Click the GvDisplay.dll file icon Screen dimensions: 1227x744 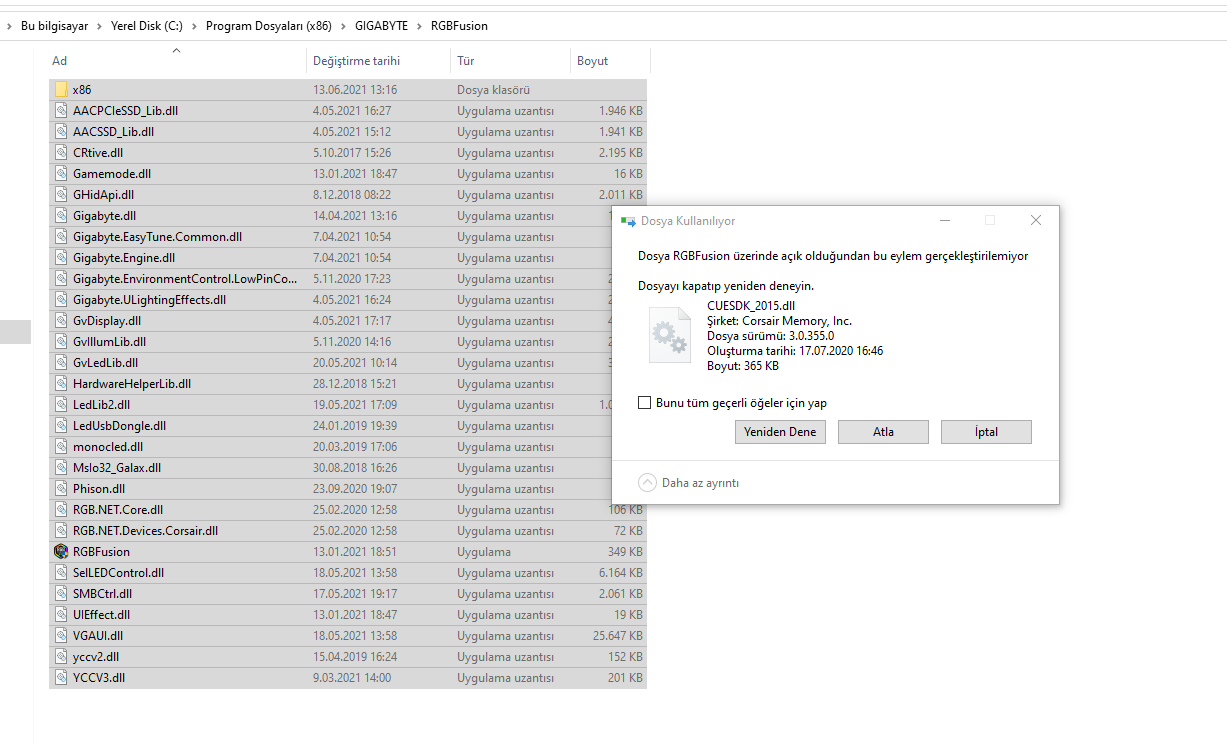tap(61, 321)
